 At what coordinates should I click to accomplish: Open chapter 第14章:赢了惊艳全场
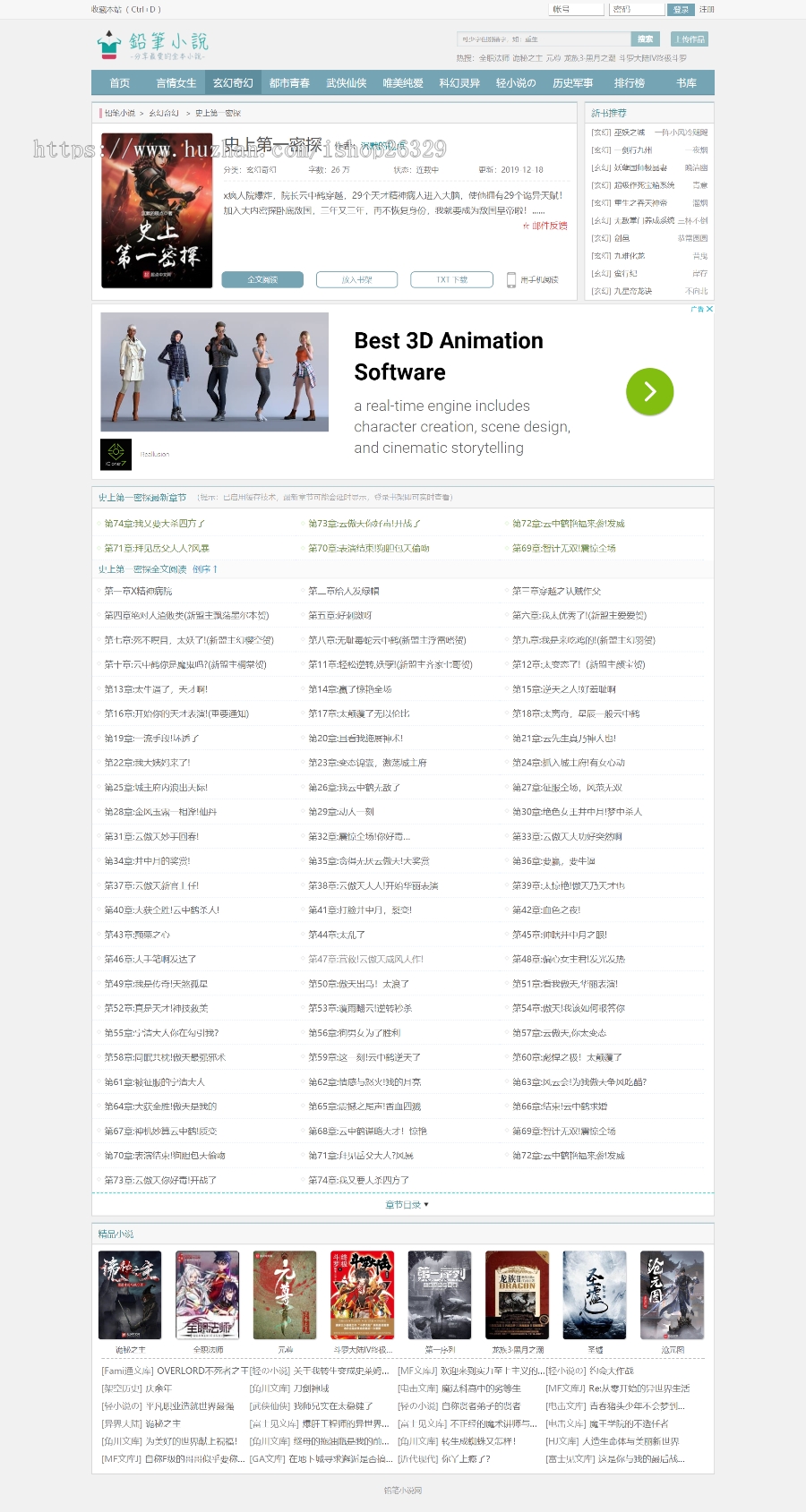click(350, 689)
